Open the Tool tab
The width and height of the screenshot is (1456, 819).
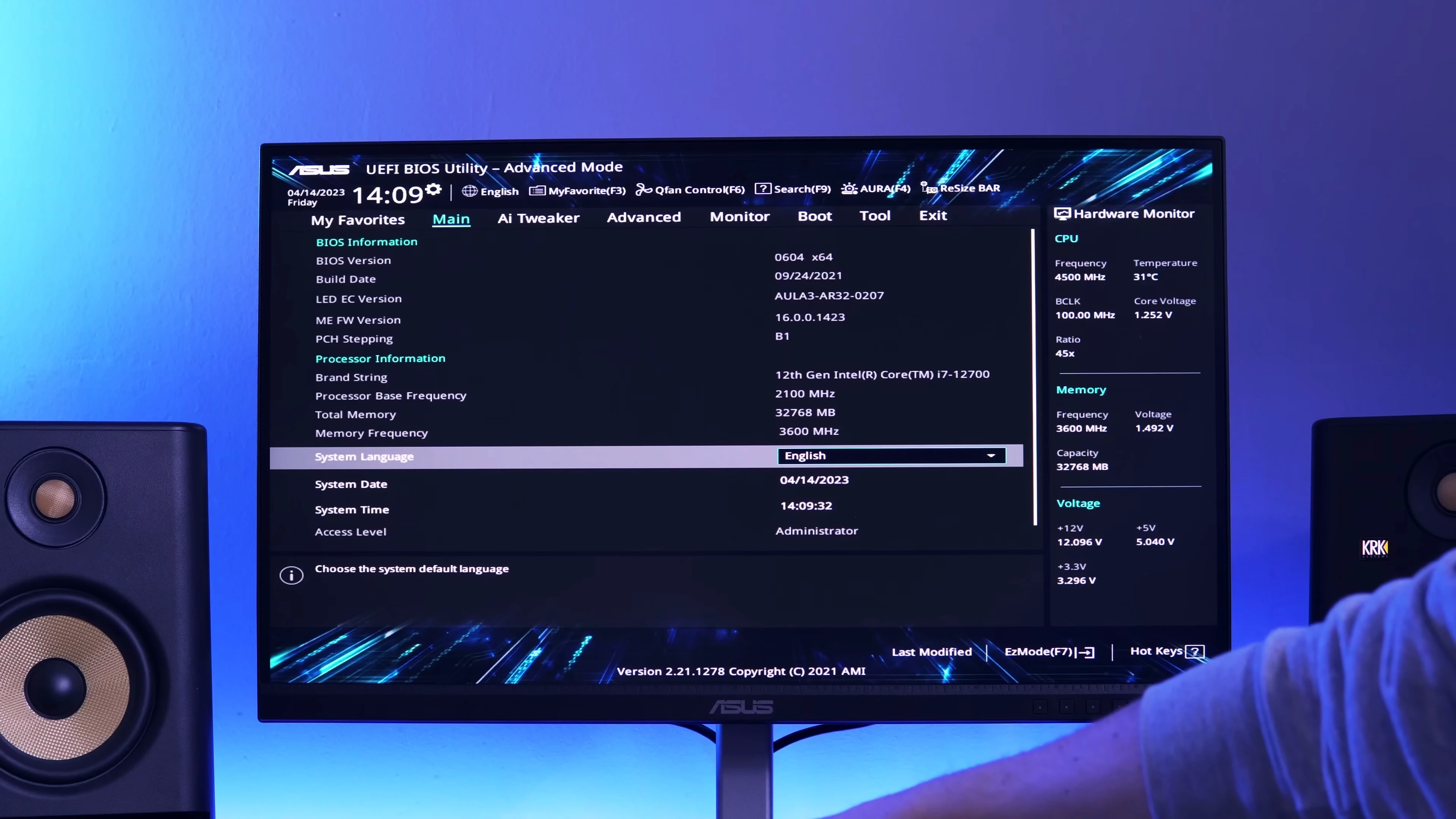(875, 215)
